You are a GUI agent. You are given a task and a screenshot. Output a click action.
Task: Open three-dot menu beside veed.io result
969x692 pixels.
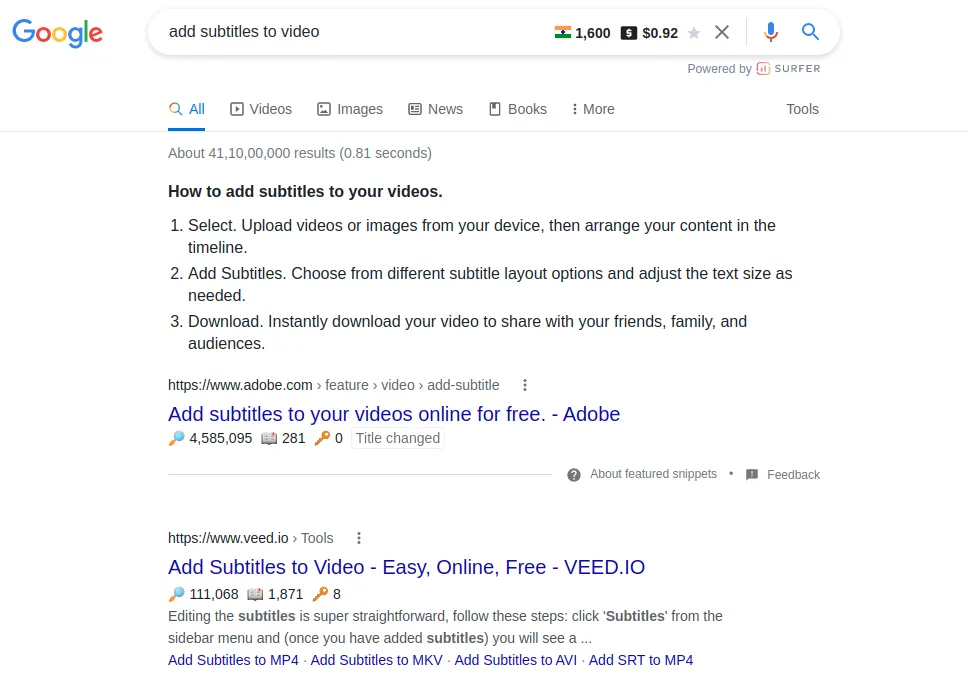(359, 538)
